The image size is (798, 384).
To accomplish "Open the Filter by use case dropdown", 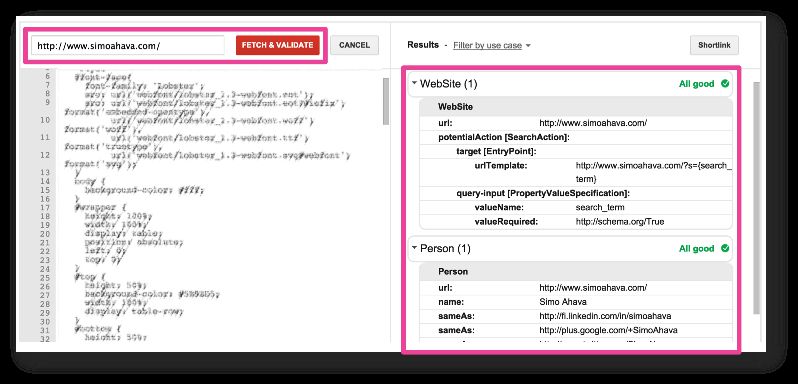I will pos(492,45).
